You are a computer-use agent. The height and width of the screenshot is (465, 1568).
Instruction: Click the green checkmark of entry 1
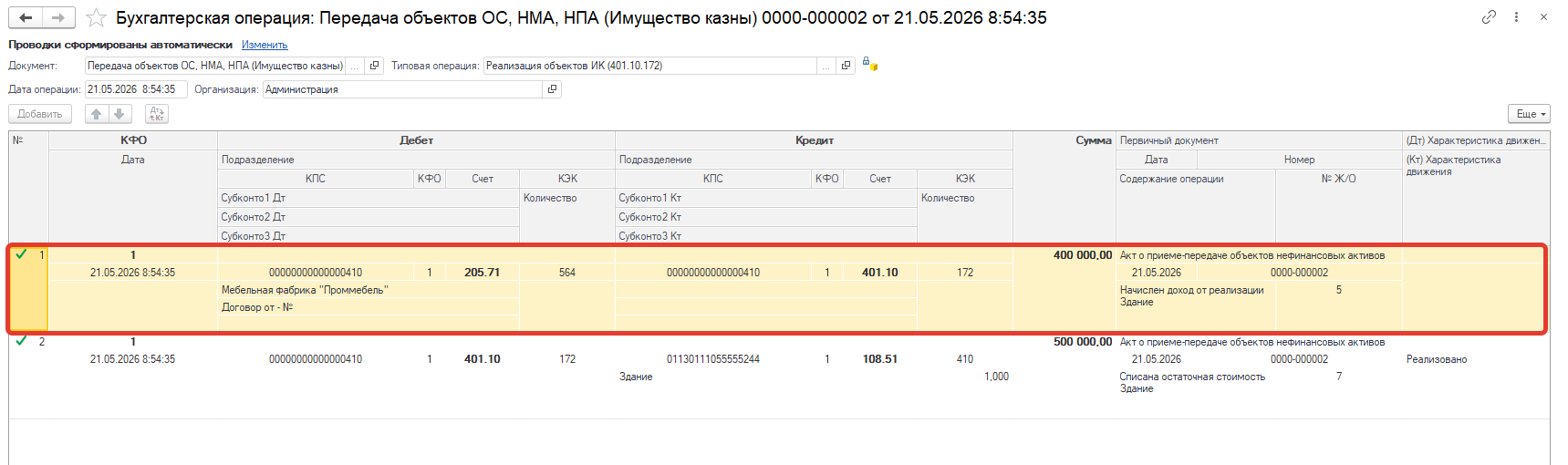(x=21, y=254)
